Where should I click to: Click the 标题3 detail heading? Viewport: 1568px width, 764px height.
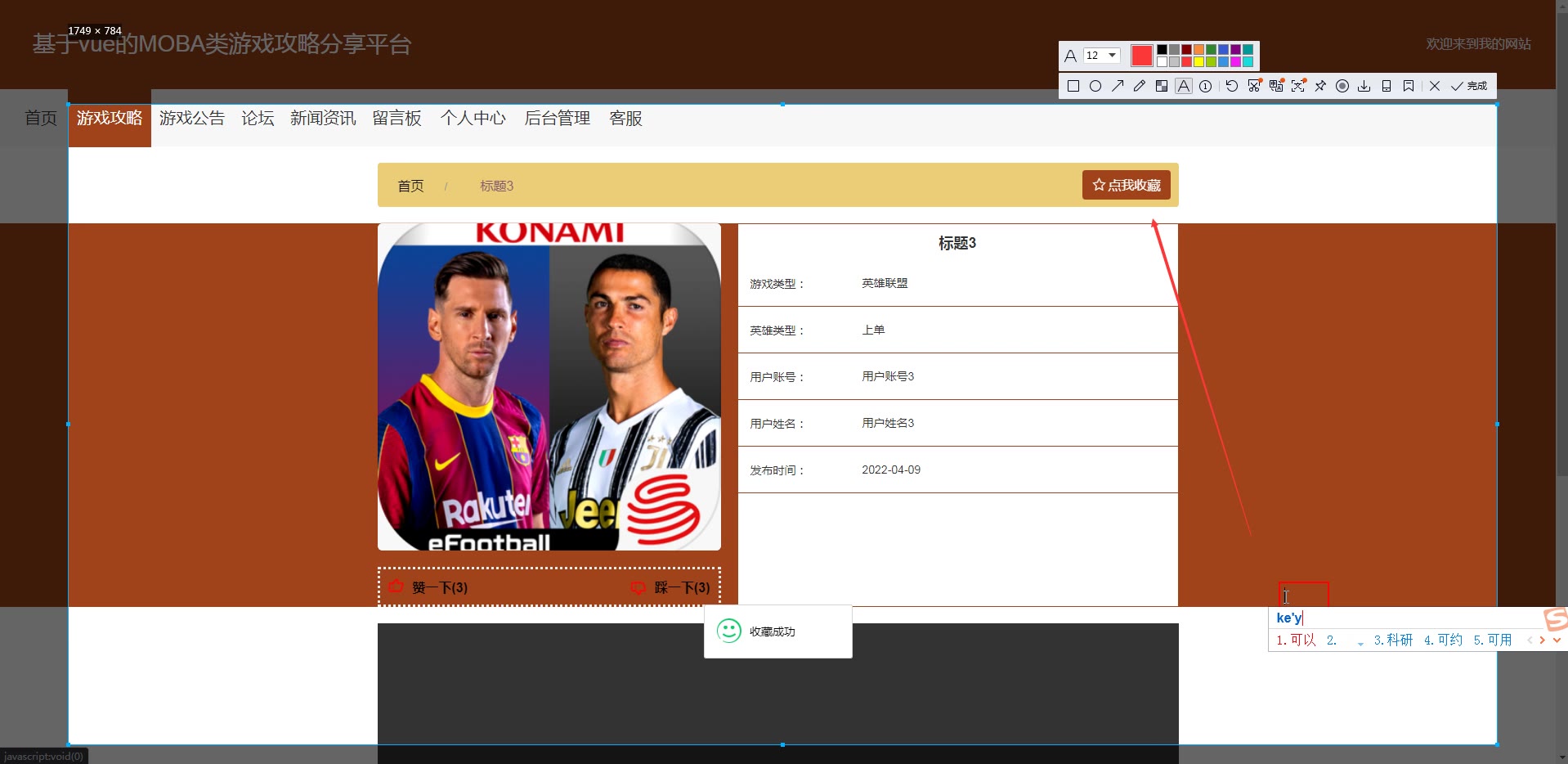coord(957,243)
